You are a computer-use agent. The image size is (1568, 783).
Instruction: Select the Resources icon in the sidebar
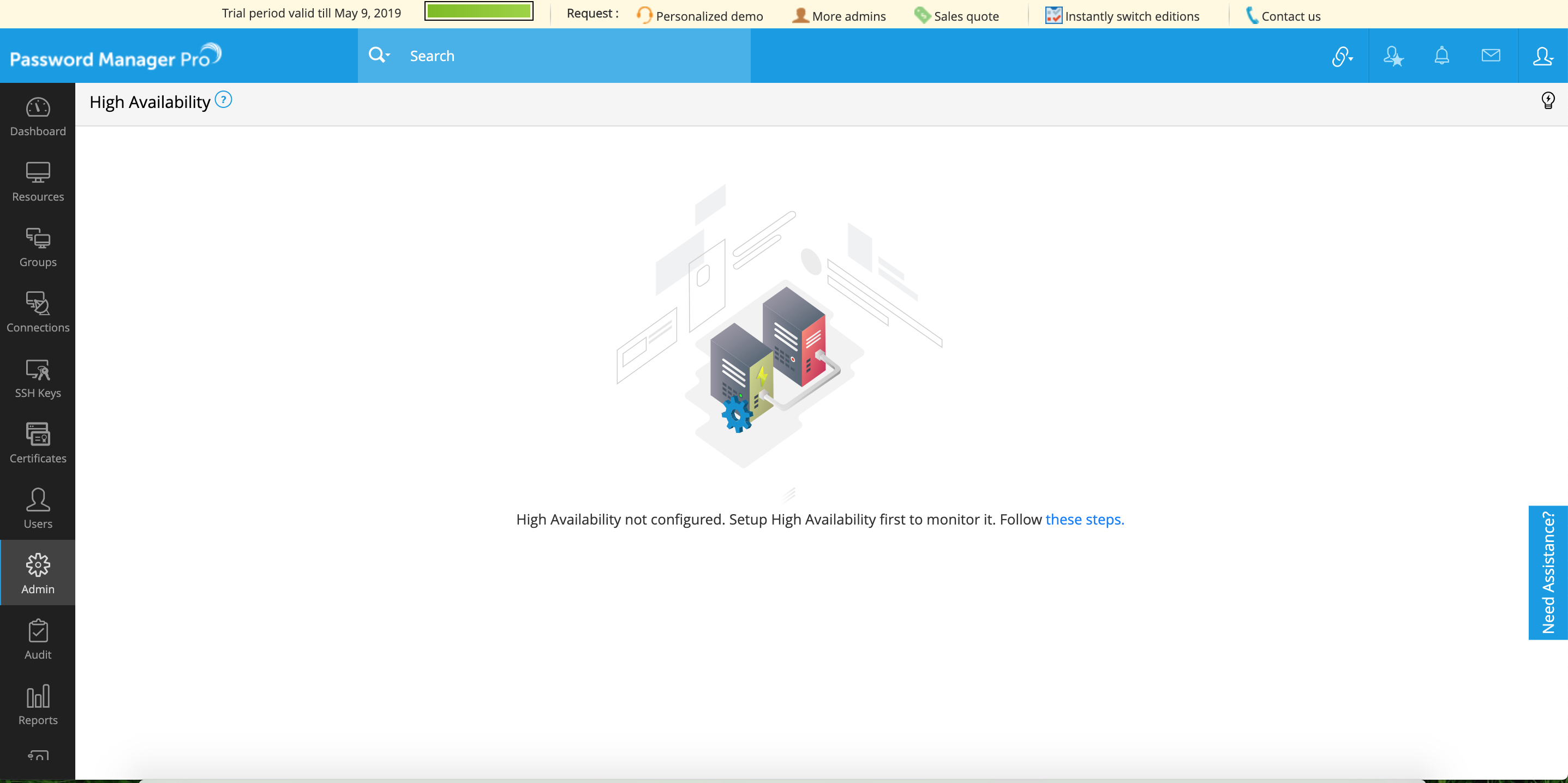pos(38,182)
